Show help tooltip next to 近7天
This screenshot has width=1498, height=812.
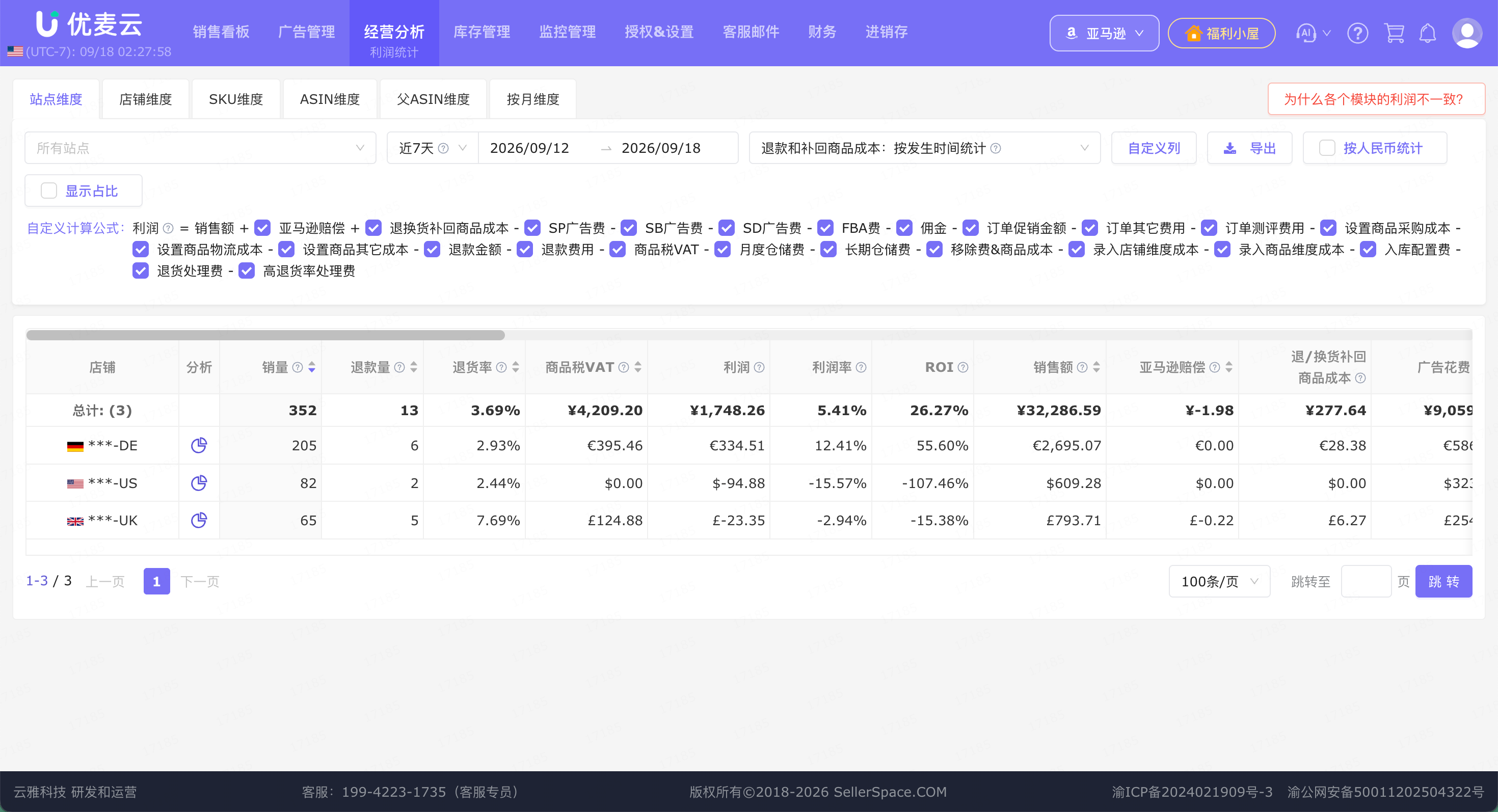tap(443, 148)
